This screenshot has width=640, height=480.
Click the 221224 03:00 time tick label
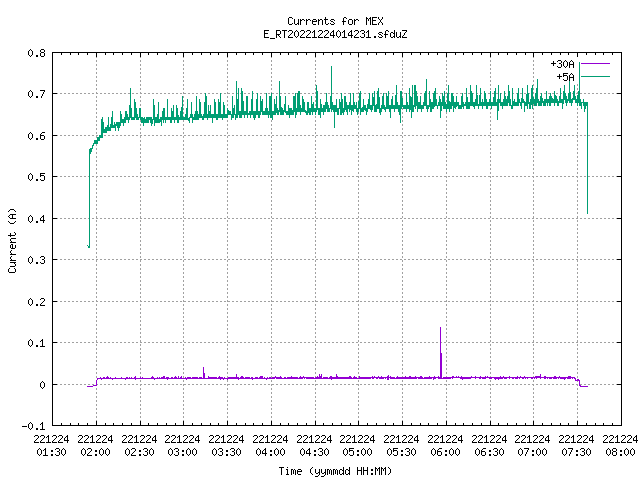pos(182,445)
